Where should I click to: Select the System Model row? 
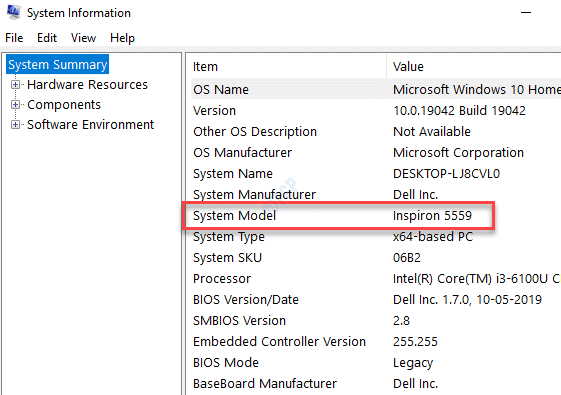click(x=376, y=216)
